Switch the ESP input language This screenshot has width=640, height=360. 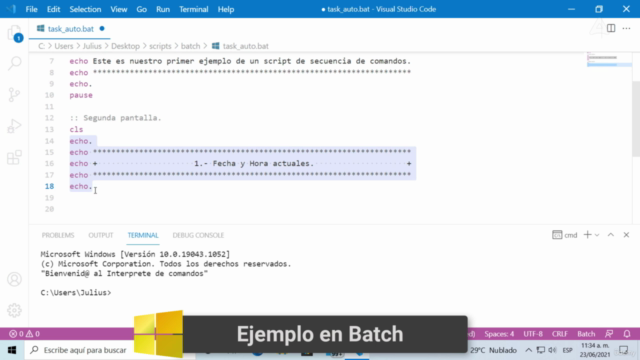pyautogui.click(x=567, y=350)
